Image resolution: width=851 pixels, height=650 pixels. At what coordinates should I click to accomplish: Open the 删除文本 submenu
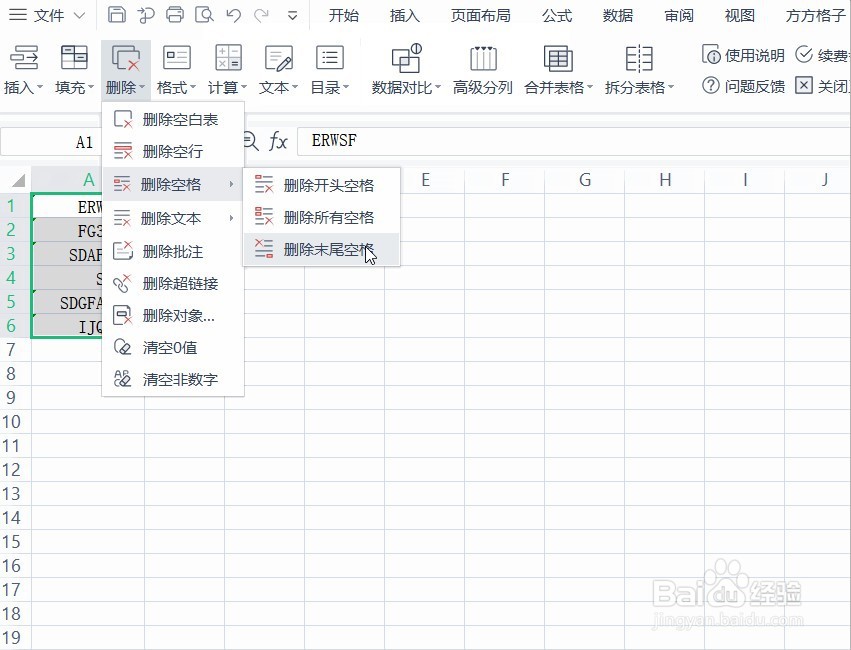[173, 218]
